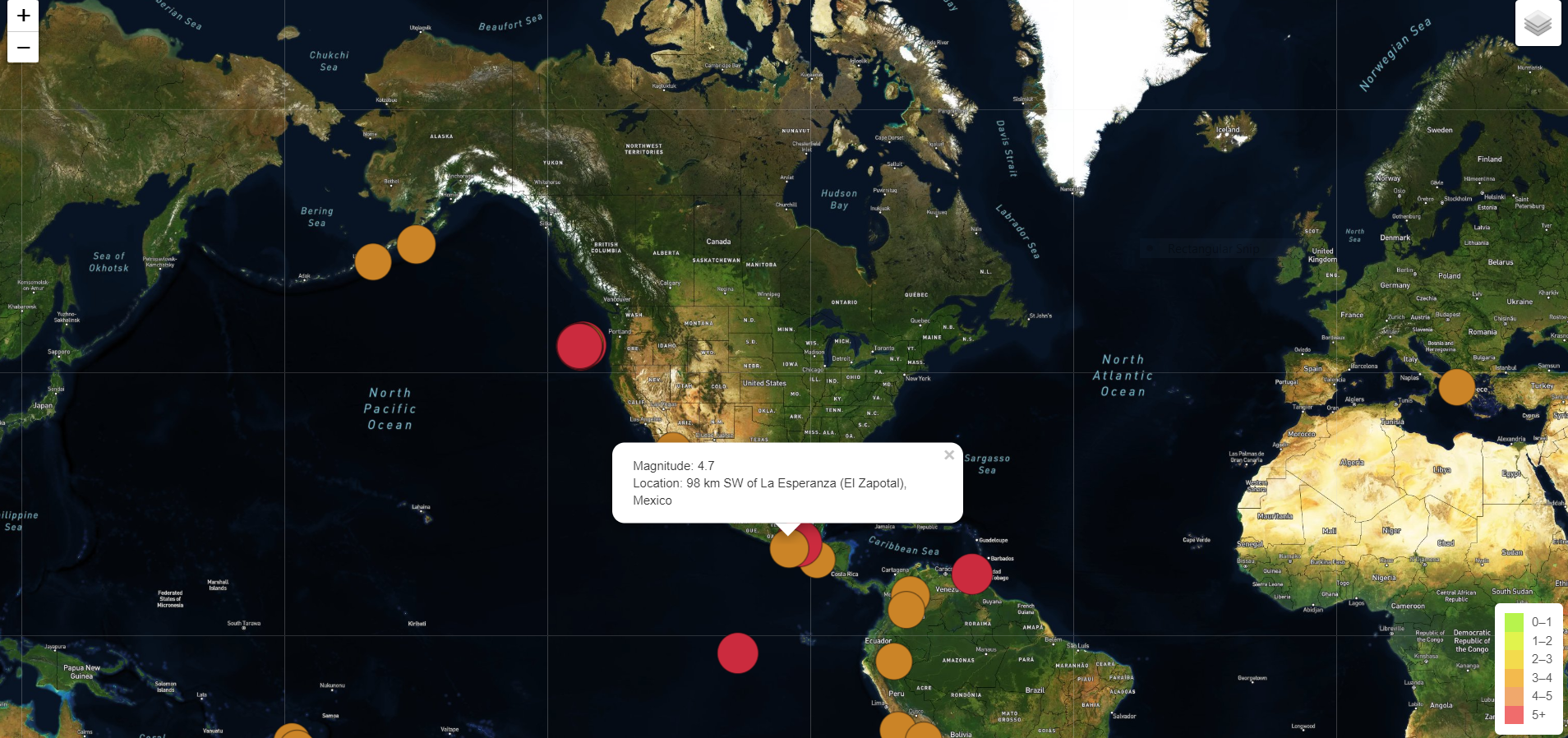
Task: Click the 'Sea of Okhotsk' label
Action: 109,262
